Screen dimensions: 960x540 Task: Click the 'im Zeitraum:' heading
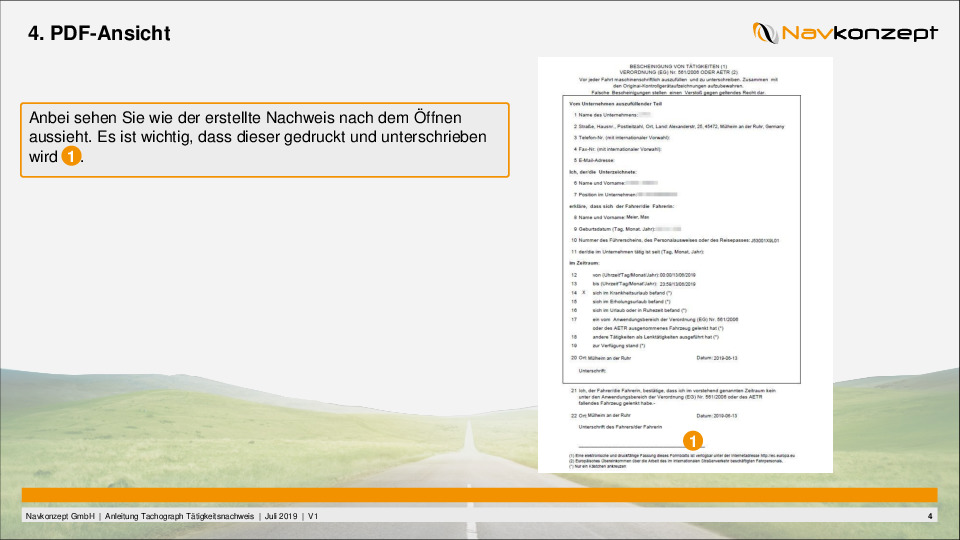584,263
